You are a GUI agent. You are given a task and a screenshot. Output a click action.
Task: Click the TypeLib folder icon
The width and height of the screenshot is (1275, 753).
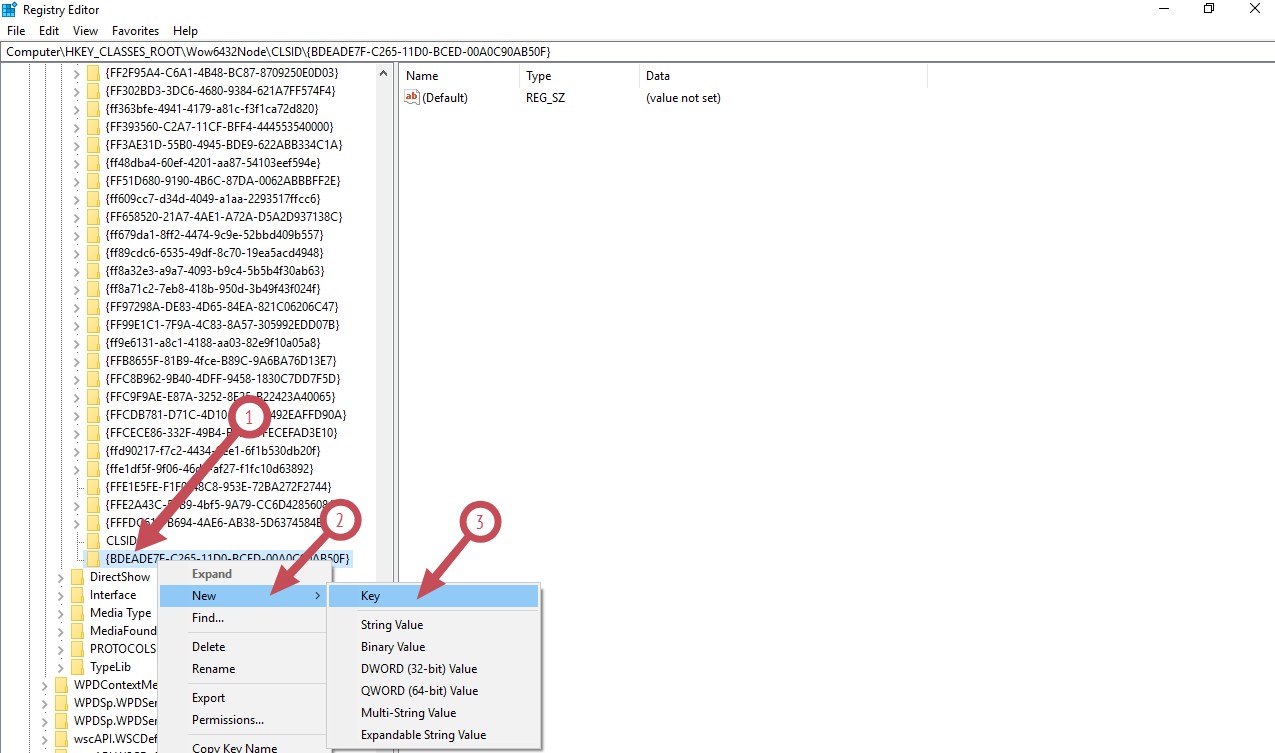(x=77, y=667)
